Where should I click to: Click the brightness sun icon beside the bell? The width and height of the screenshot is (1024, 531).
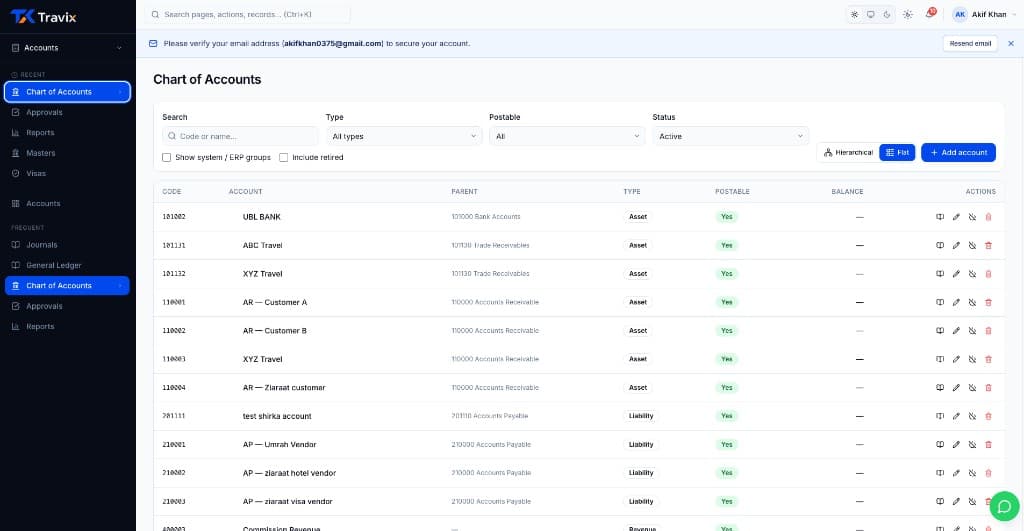pos(908,14)
